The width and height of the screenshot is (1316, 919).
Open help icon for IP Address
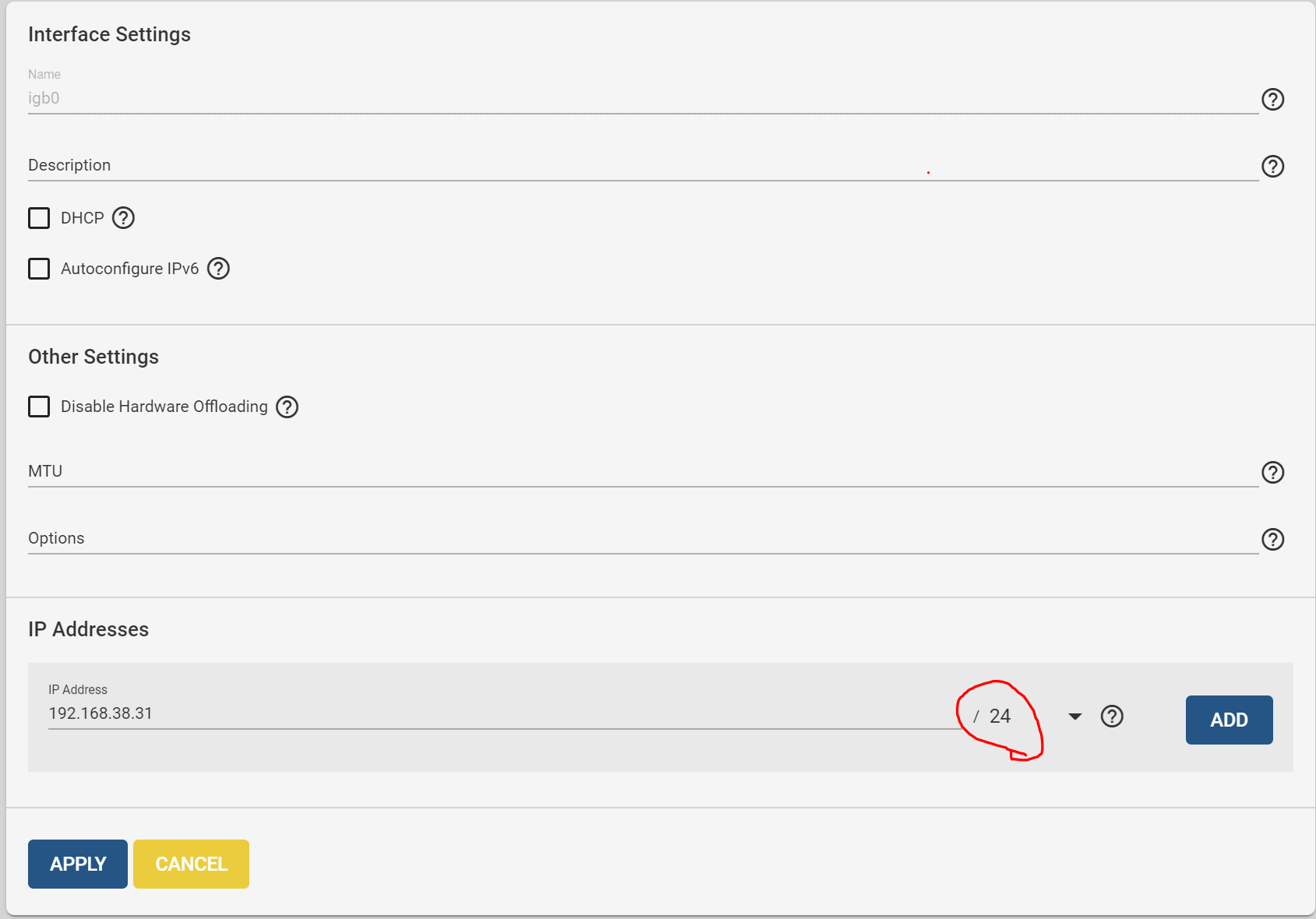tap(1112, 716)
